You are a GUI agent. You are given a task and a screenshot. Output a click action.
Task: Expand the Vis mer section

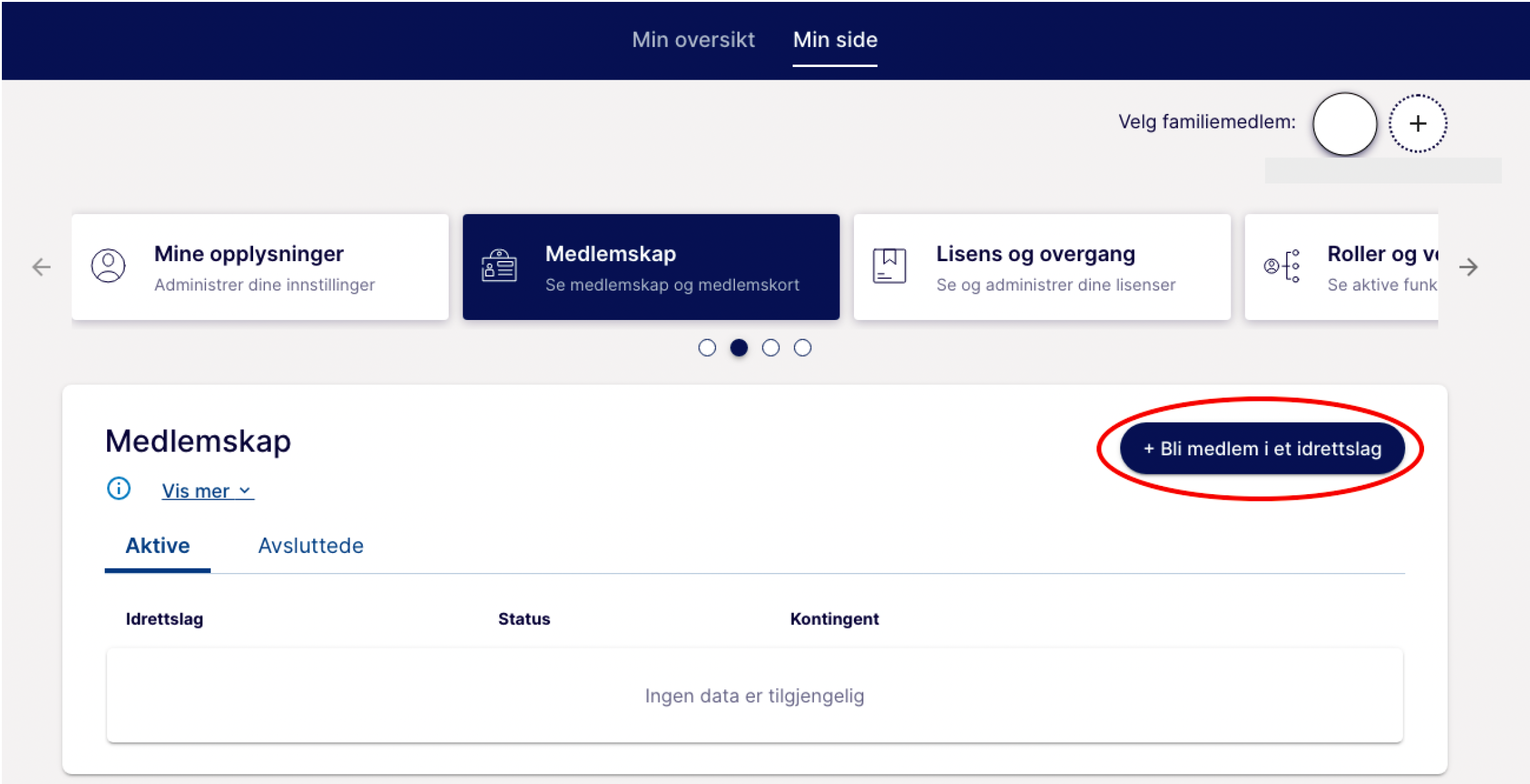coord(195,491)
